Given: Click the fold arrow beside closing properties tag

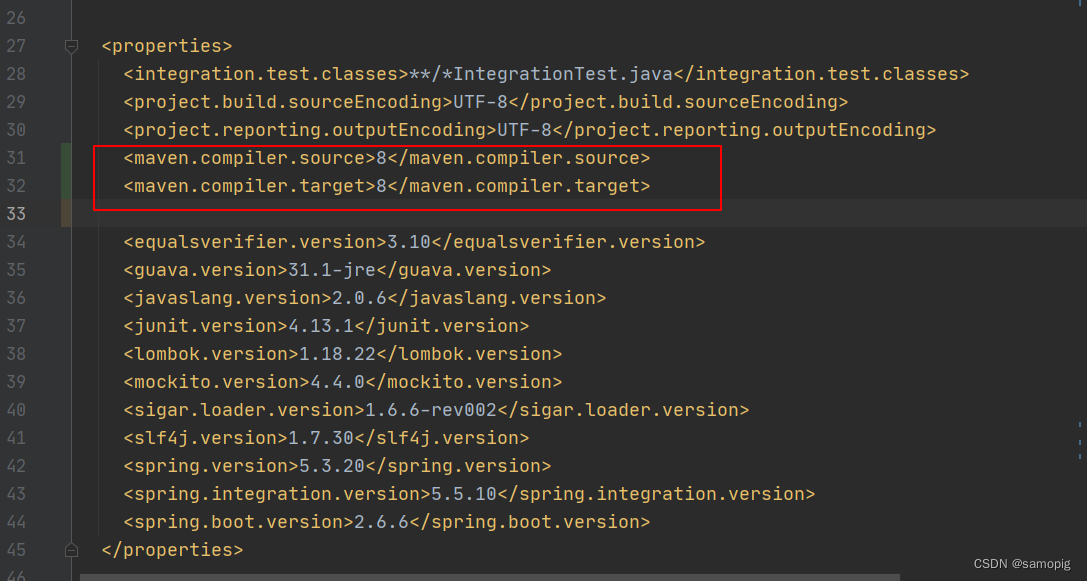Looking at the screenshot, I should (70, 549).
